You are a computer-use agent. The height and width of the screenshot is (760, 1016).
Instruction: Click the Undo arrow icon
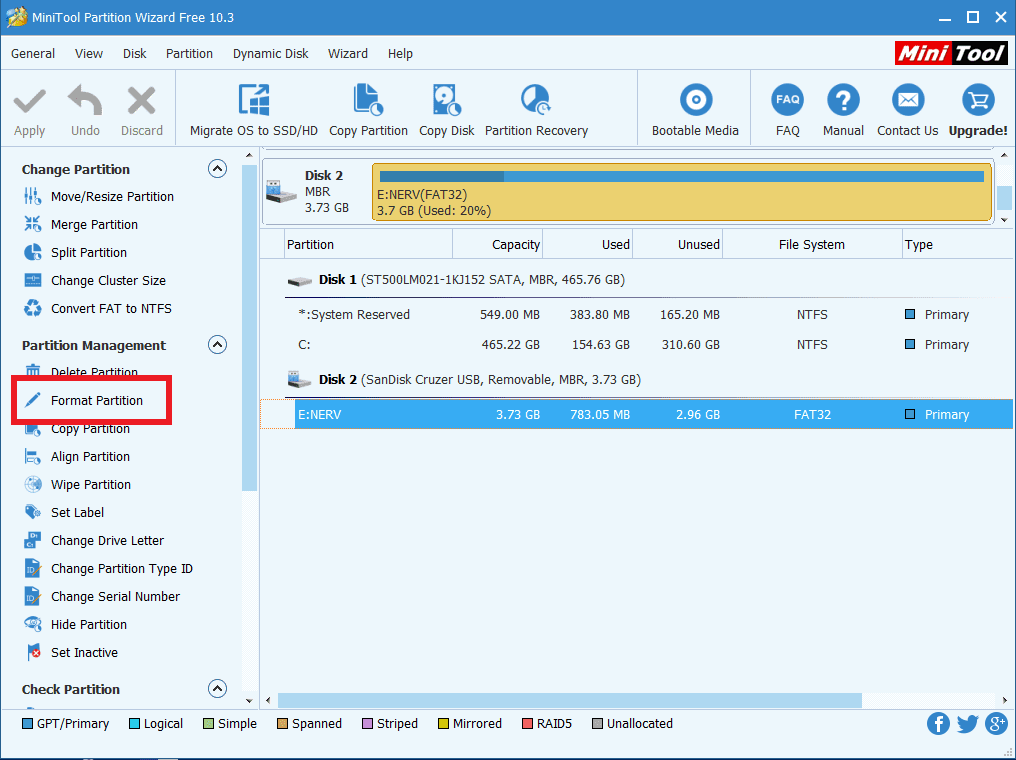click(x=85, y=100)
